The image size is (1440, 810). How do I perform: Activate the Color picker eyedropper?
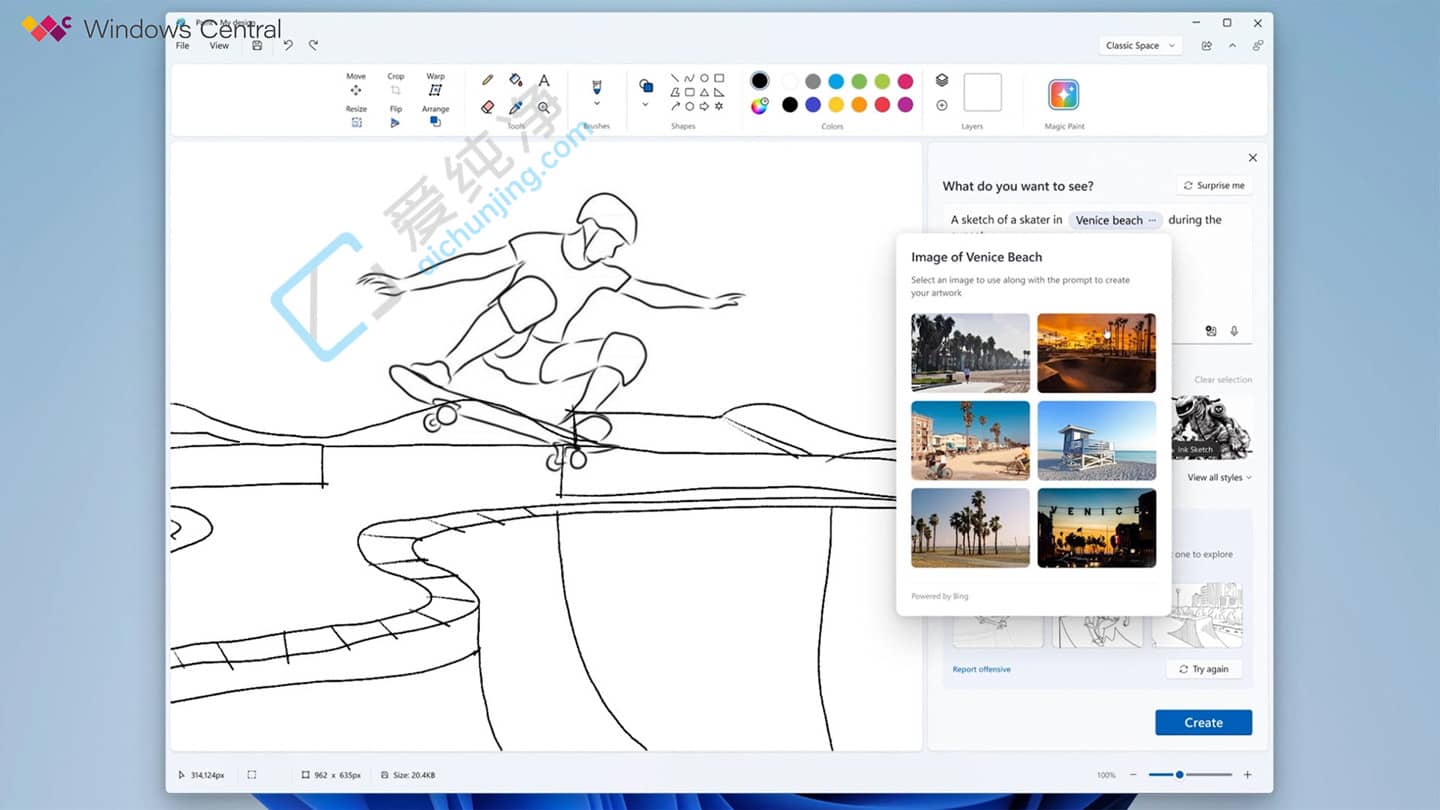[x=516, y=107]
